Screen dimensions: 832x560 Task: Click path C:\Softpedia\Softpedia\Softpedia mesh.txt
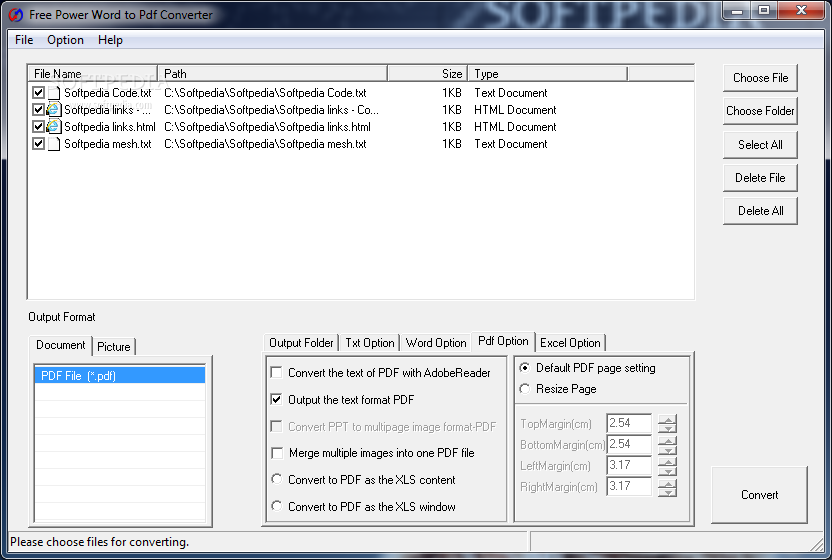pos(265,144)
